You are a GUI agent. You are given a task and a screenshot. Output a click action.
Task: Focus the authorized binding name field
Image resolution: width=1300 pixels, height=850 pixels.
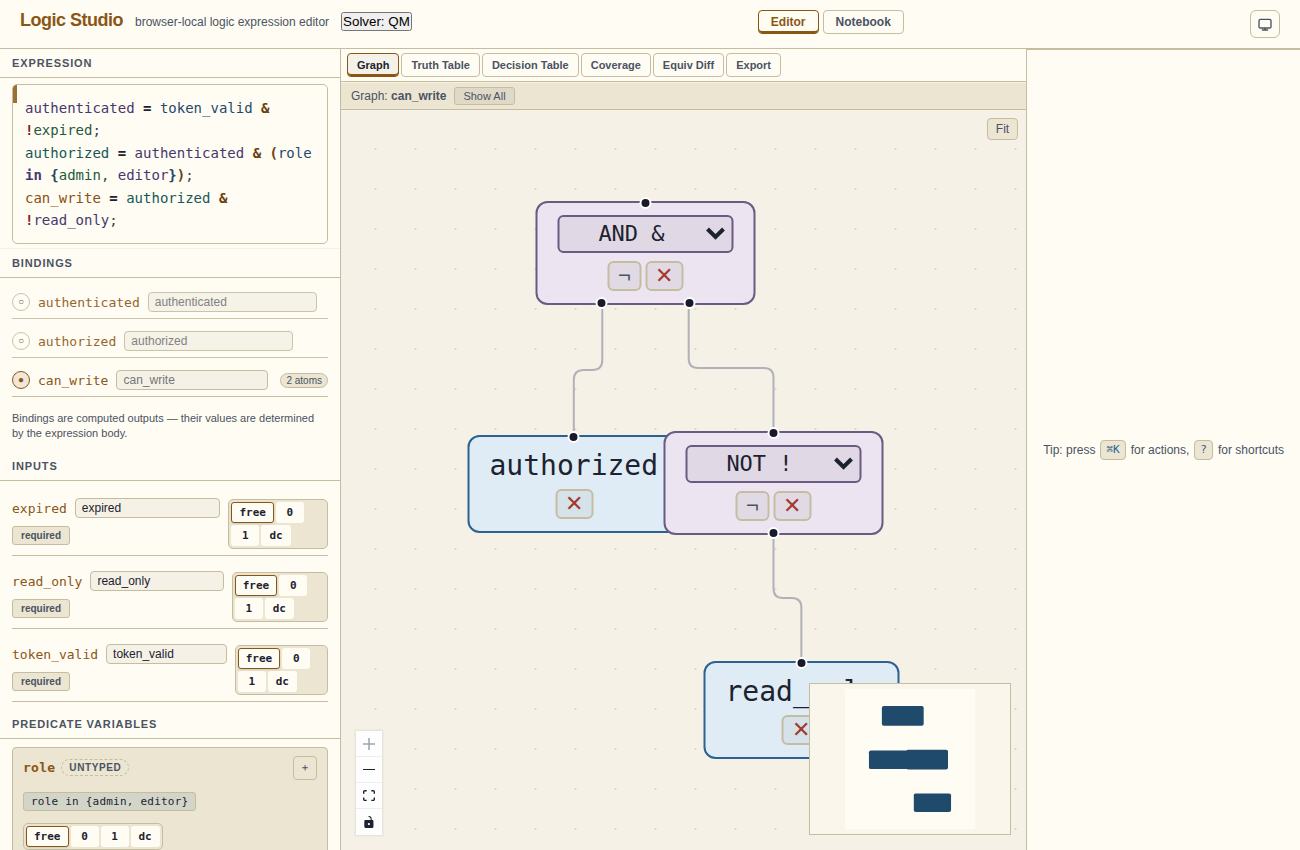(x=208, y=341)
